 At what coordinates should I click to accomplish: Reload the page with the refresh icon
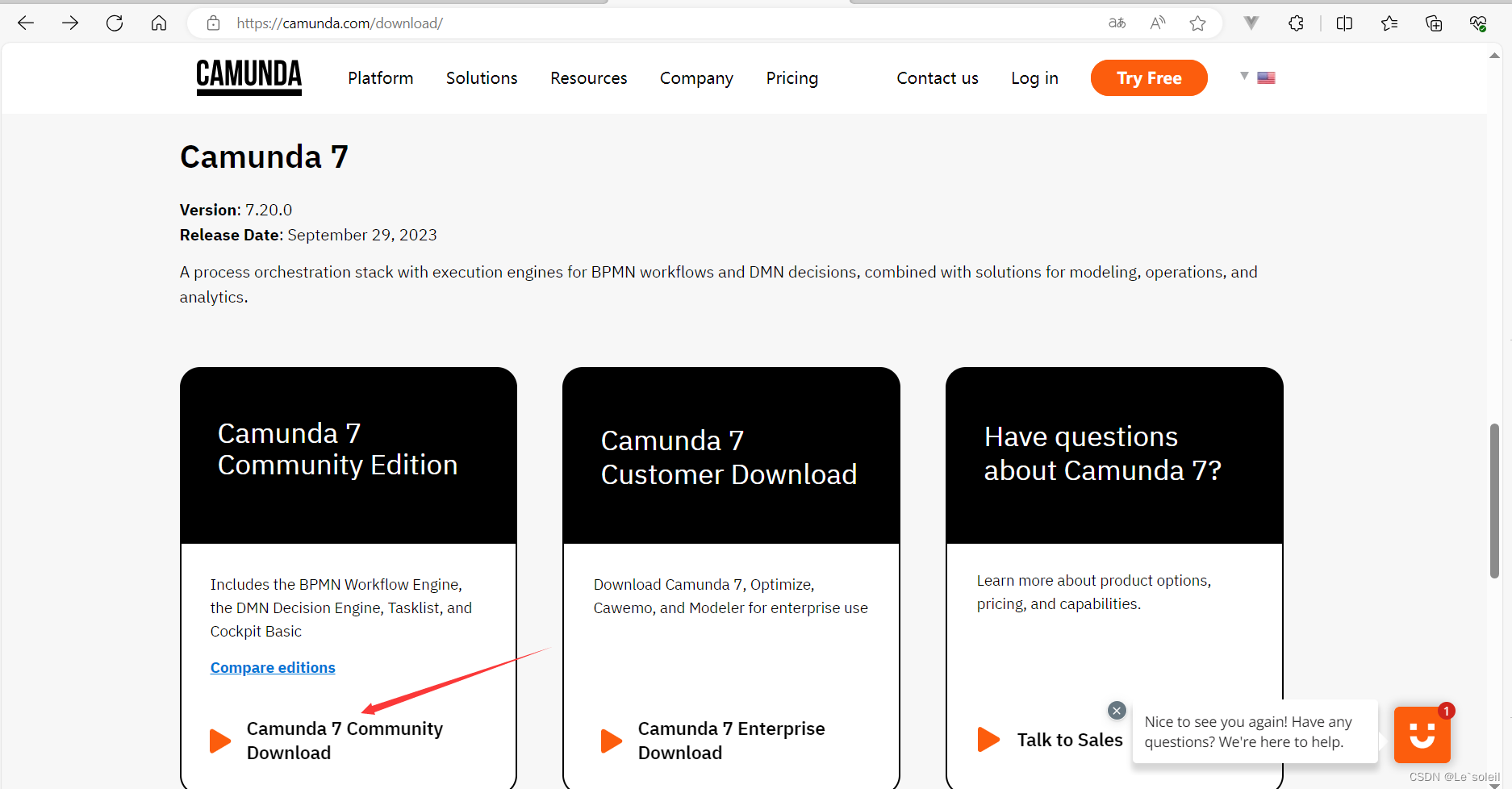(115, 23)
